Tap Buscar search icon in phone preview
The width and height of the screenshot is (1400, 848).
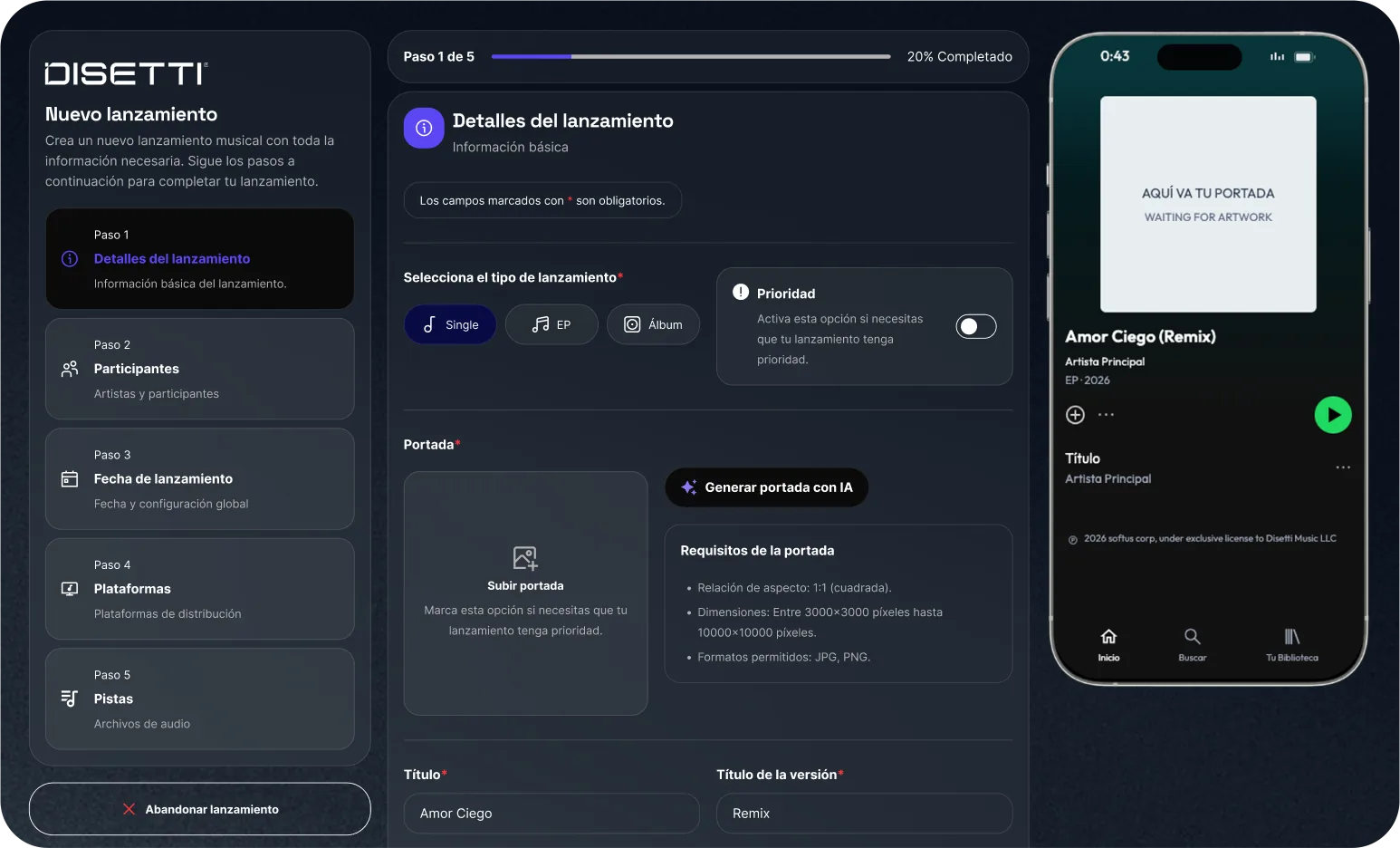[x=1193, y=636]
